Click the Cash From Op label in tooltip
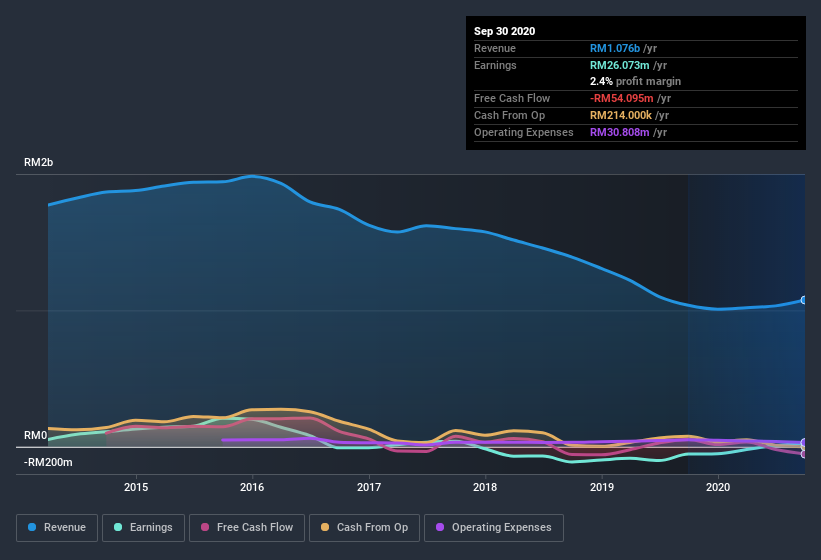 coord(509,115)
